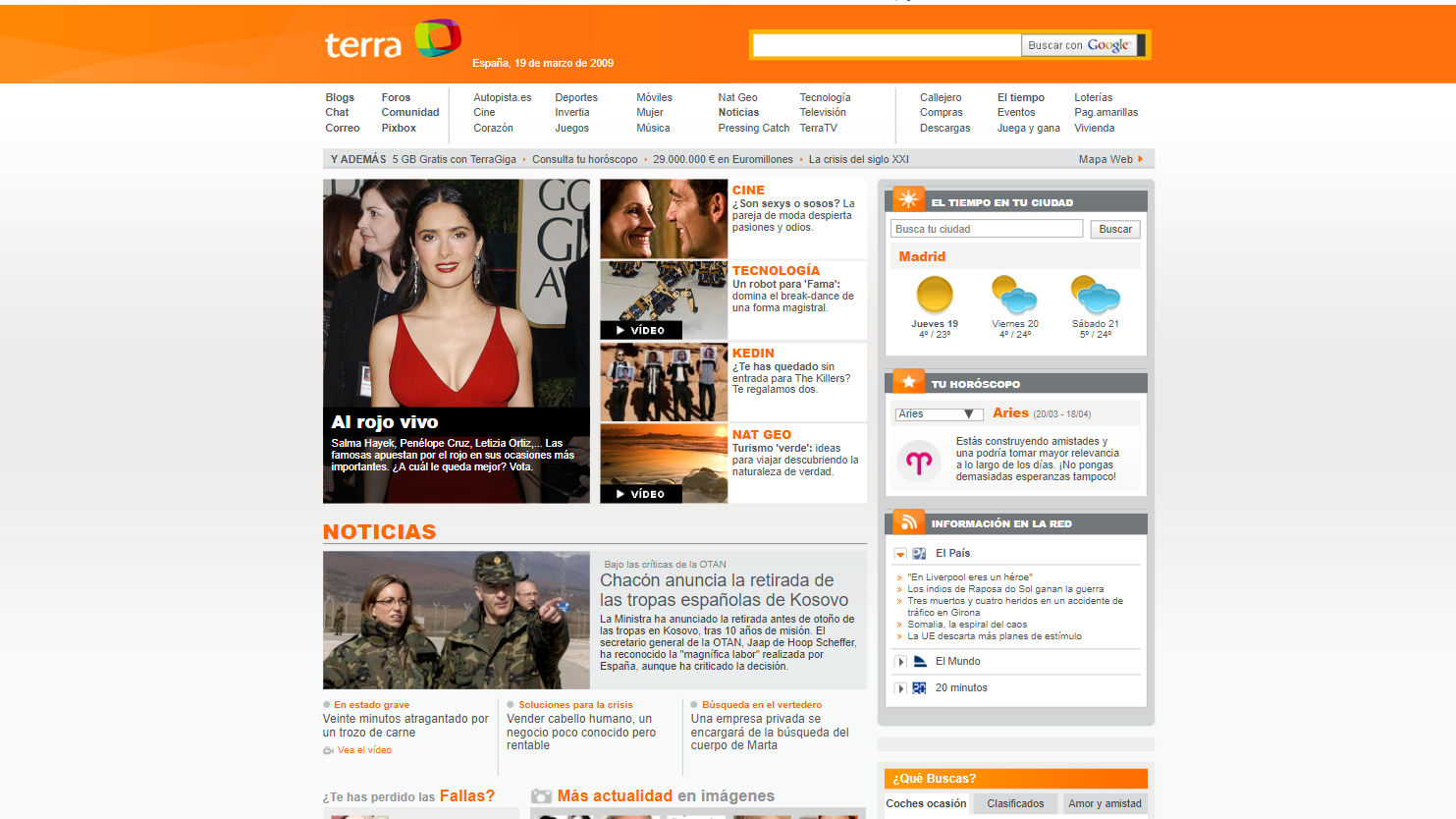This screenshot has height=819, width=1456.
Task: Click the Terra logo icon
Action: pyautogui.click(x=437, y=39)
